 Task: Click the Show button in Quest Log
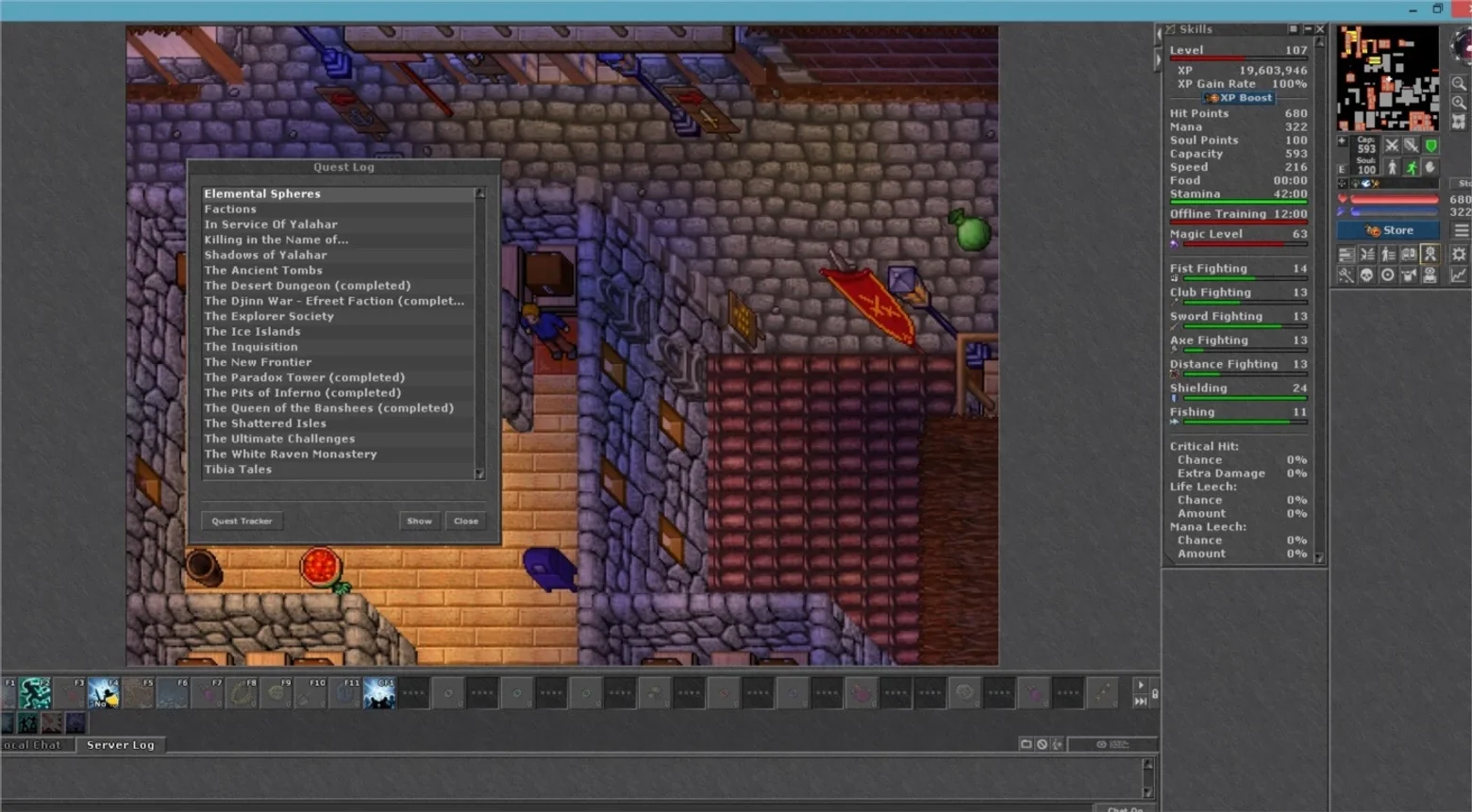tap(419, 521)
